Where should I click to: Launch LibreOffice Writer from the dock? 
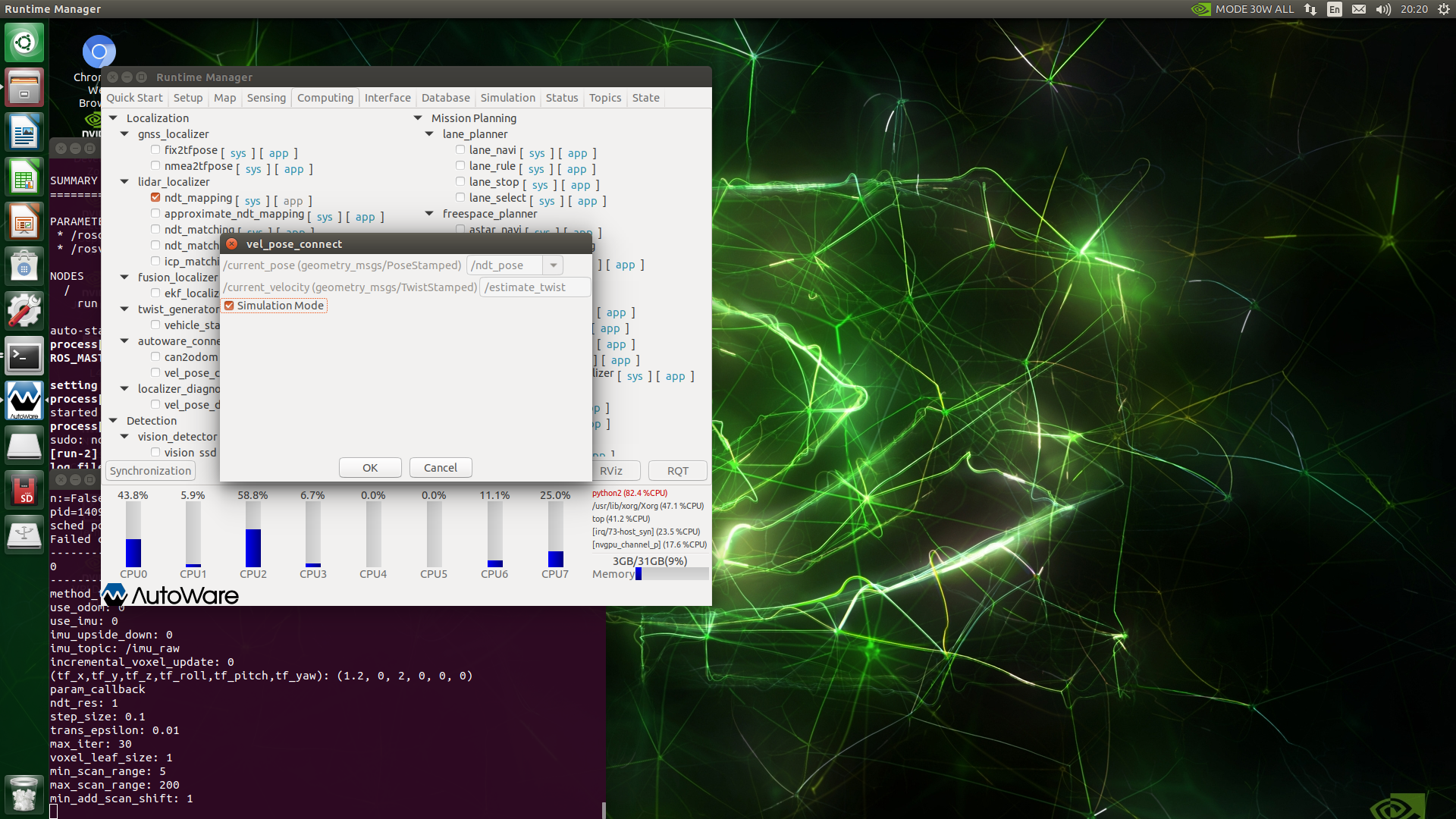click(24, 133)
